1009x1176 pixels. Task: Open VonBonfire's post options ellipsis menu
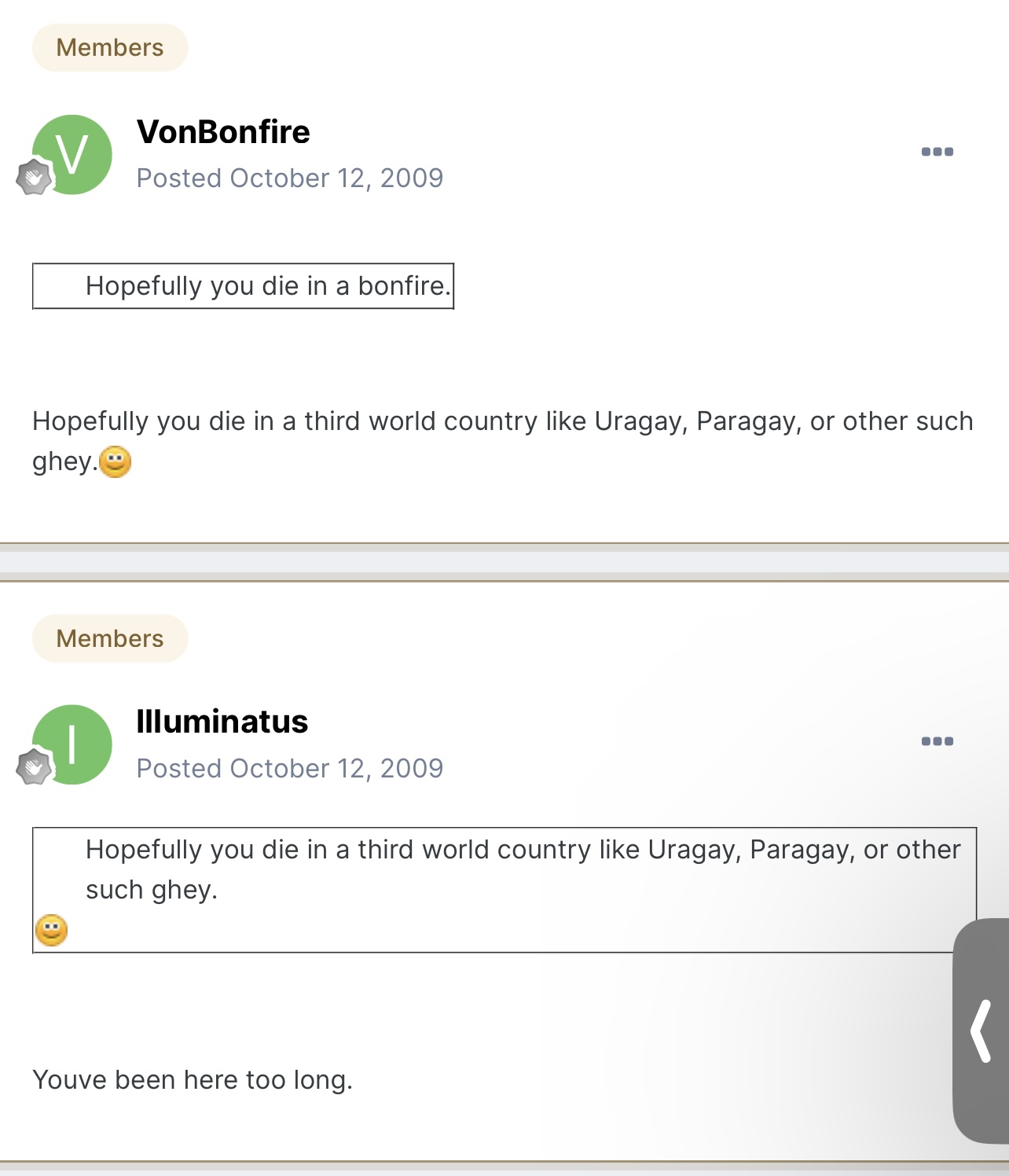coord(937,152)
